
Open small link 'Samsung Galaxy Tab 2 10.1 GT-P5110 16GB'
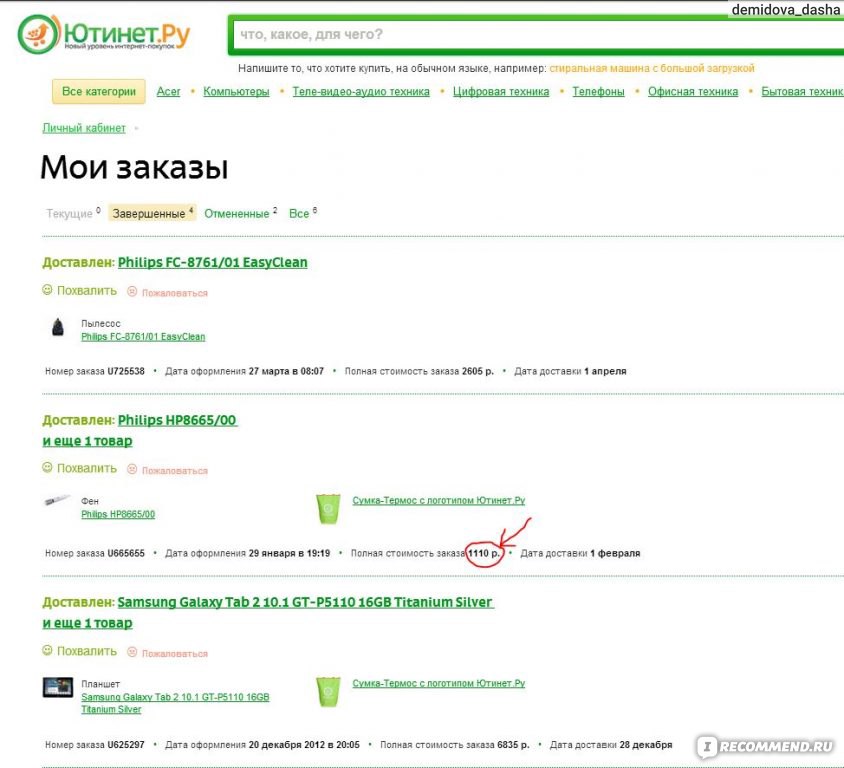pos(175,697)
